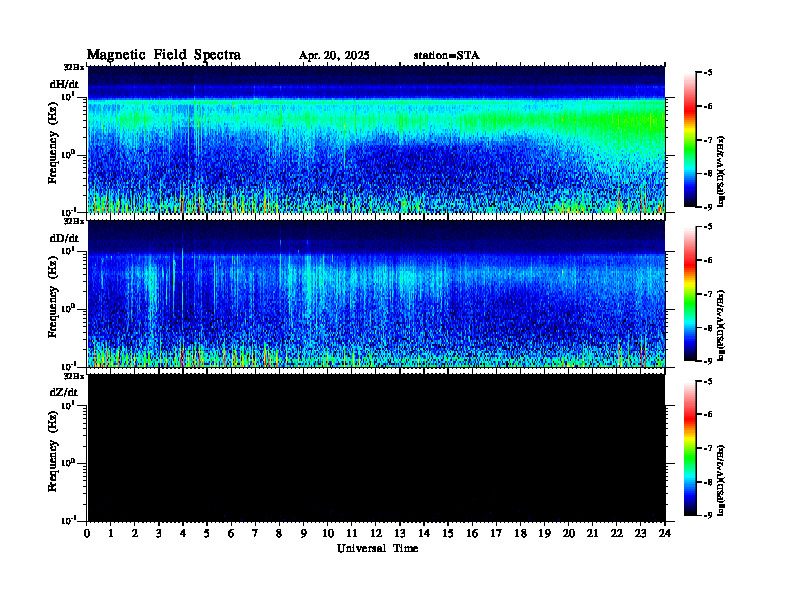Click the 'station=STA' label
This screenshot has height=612, width=792.
[447, 56]
